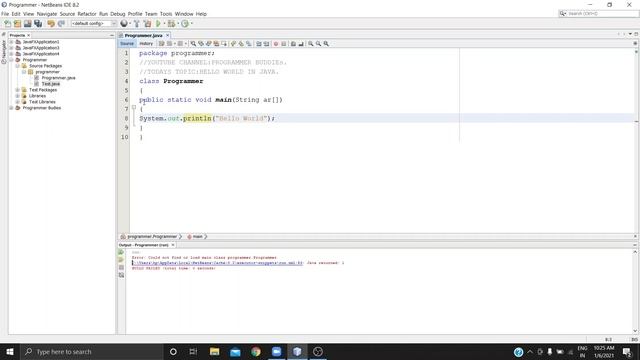
Task: Open File Explorer from the taskbar
Action: [x=214, y=351]
